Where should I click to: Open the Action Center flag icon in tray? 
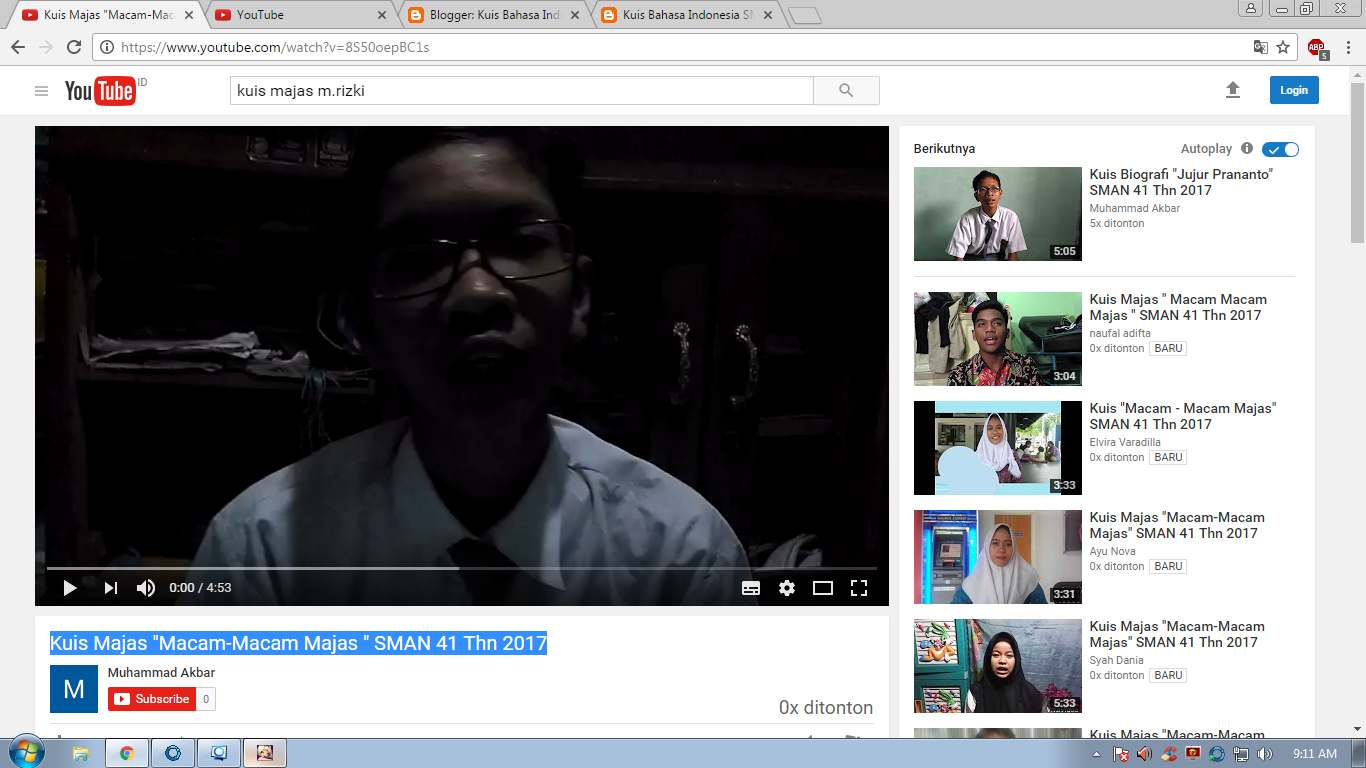click(1121, 754)
